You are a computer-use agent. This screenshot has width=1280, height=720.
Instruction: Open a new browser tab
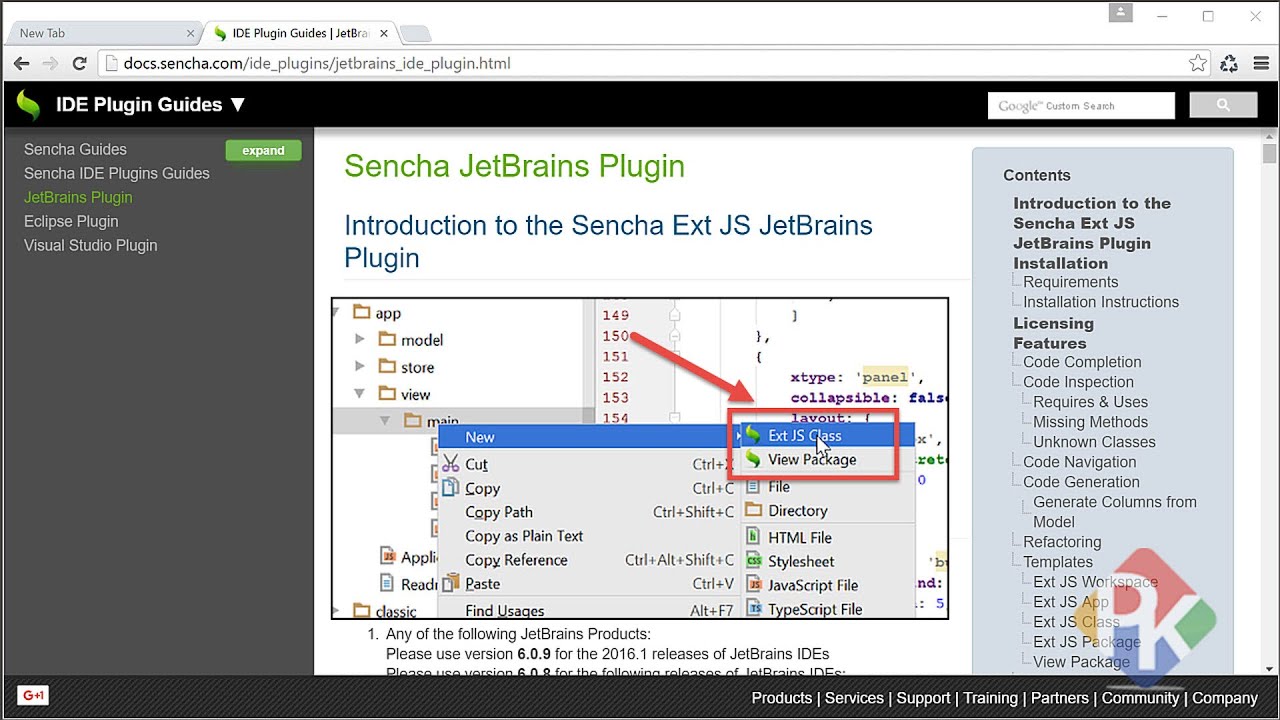pyautogui.click(x=415, y=34)
